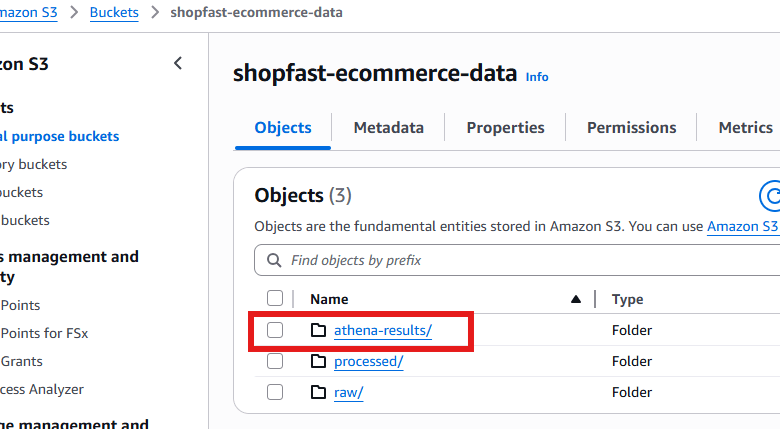Tick the athena-results/ checkbox
Screen dimensions: 780x429
275,330
